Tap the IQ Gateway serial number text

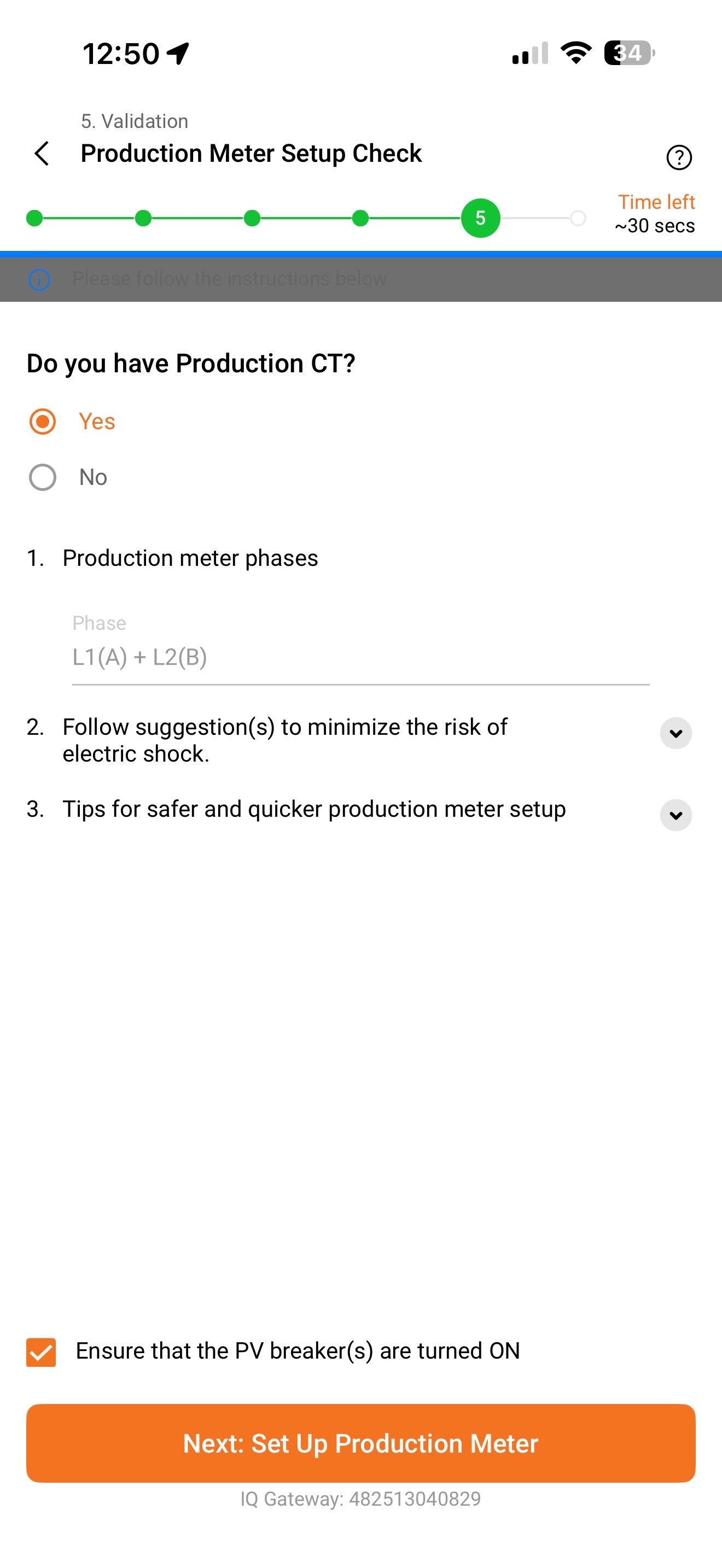[x=360, y=1499]
